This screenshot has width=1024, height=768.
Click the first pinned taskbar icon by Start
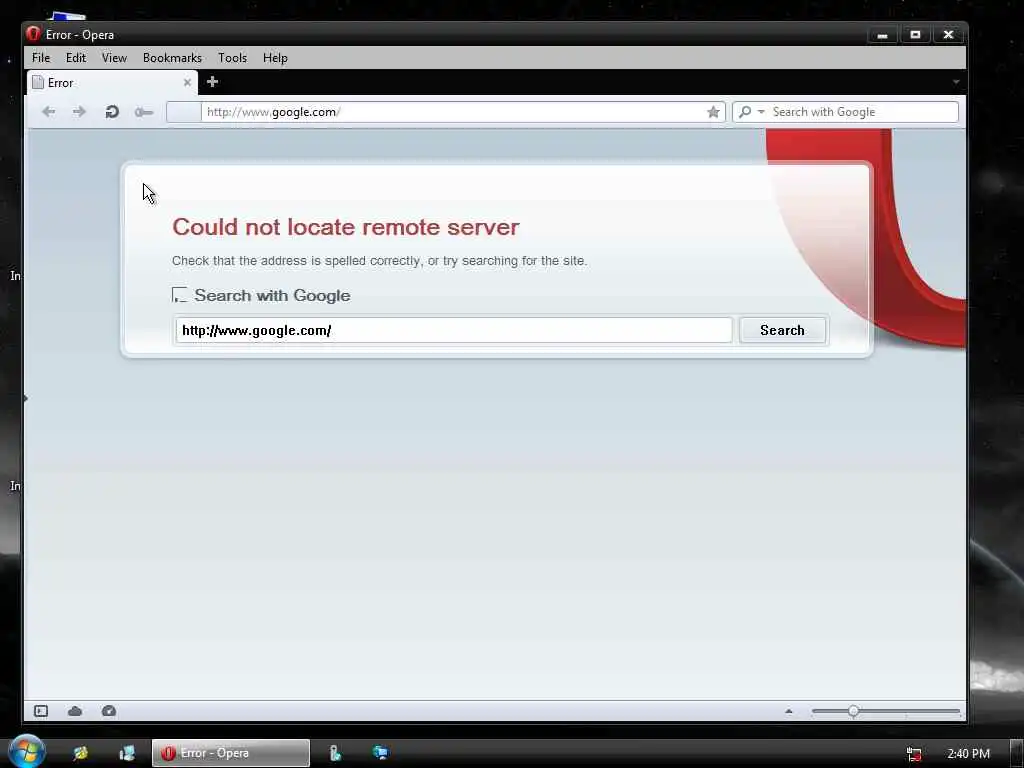pyautogui.click(x=80, y=753)
